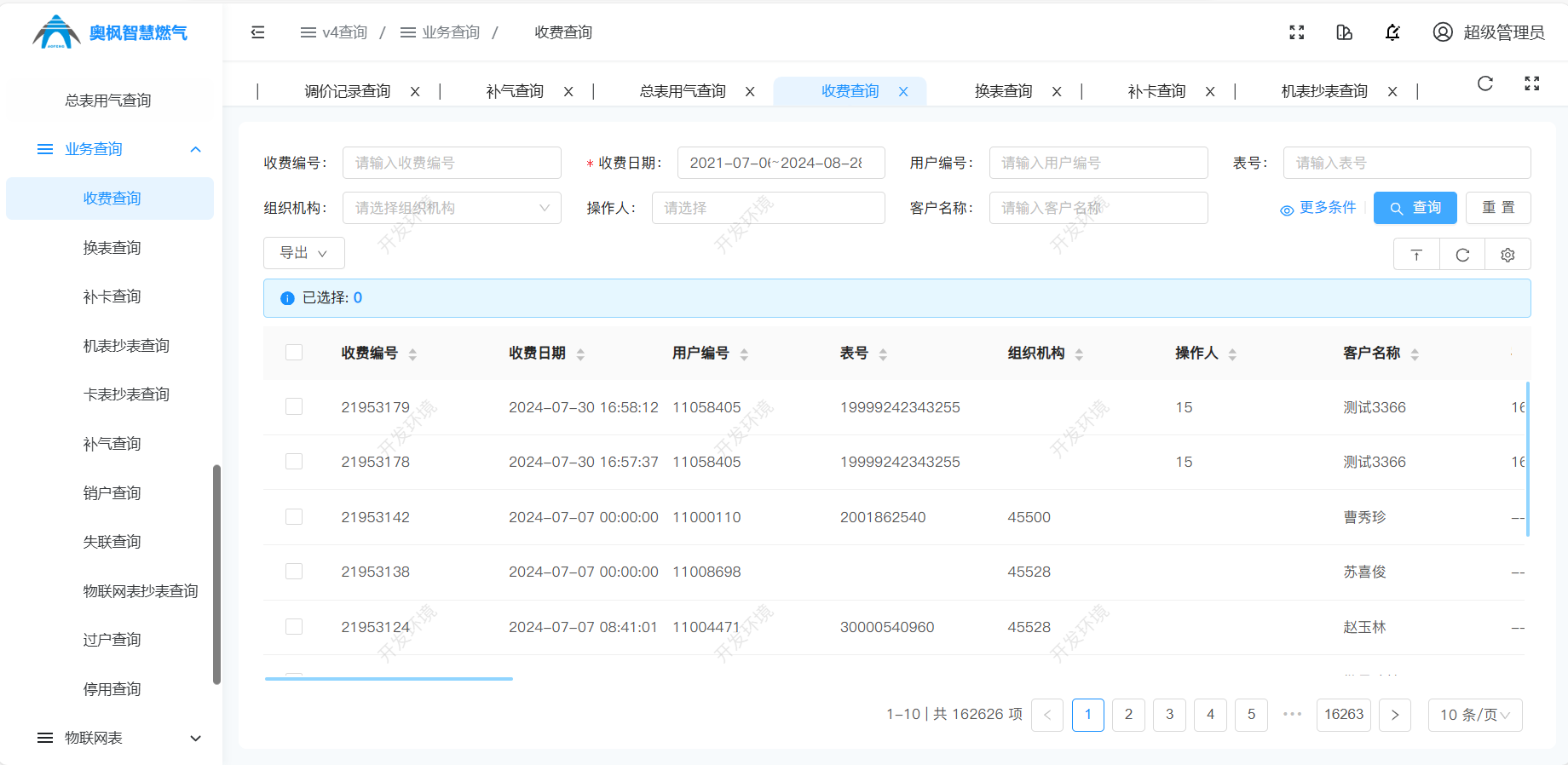The height and width of the screenshot is (765, 1568).
Task: Focus the 用户编号 input field
Action: 1098,163
